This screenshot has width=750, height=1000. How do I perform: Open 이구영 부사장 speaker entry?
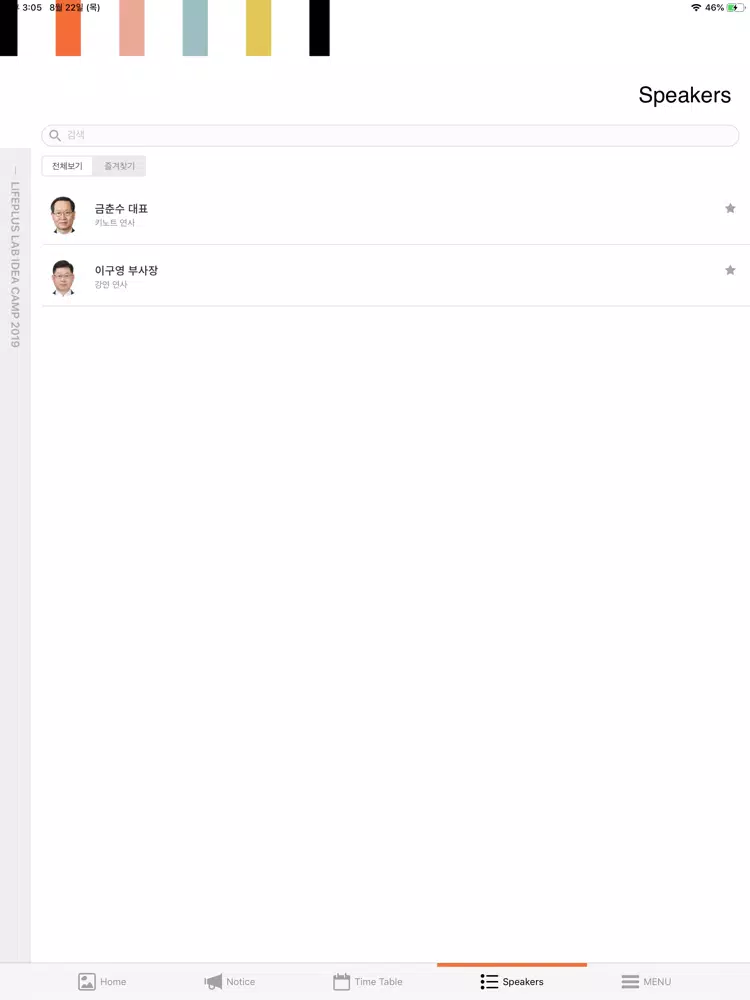pyautogui.click(x=395, y=276)
